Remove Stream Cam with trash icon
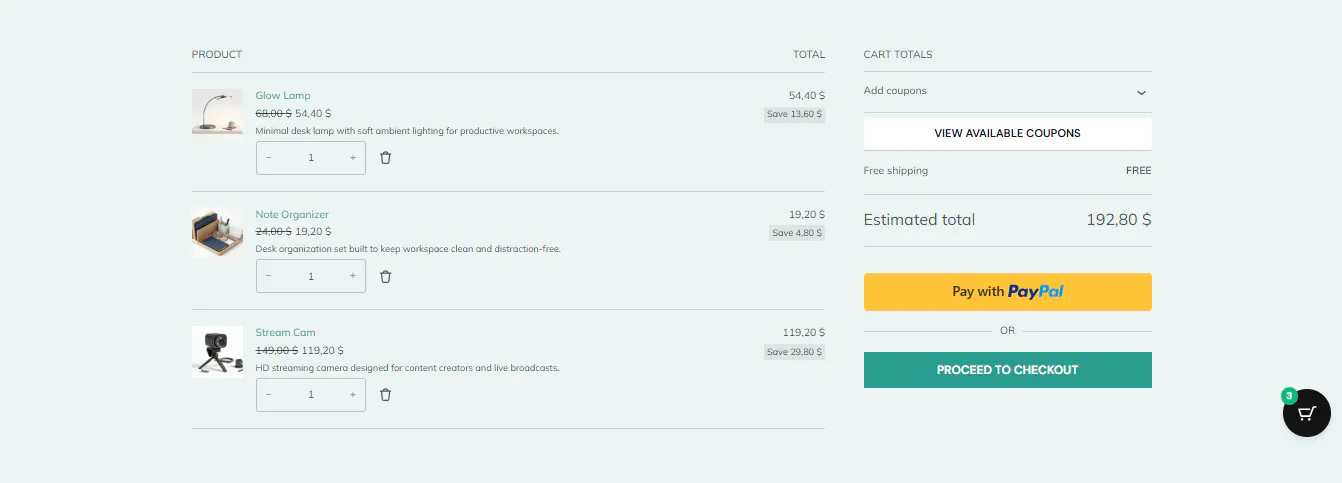Screen dimensions: 1342x483 tap(385, 395)
